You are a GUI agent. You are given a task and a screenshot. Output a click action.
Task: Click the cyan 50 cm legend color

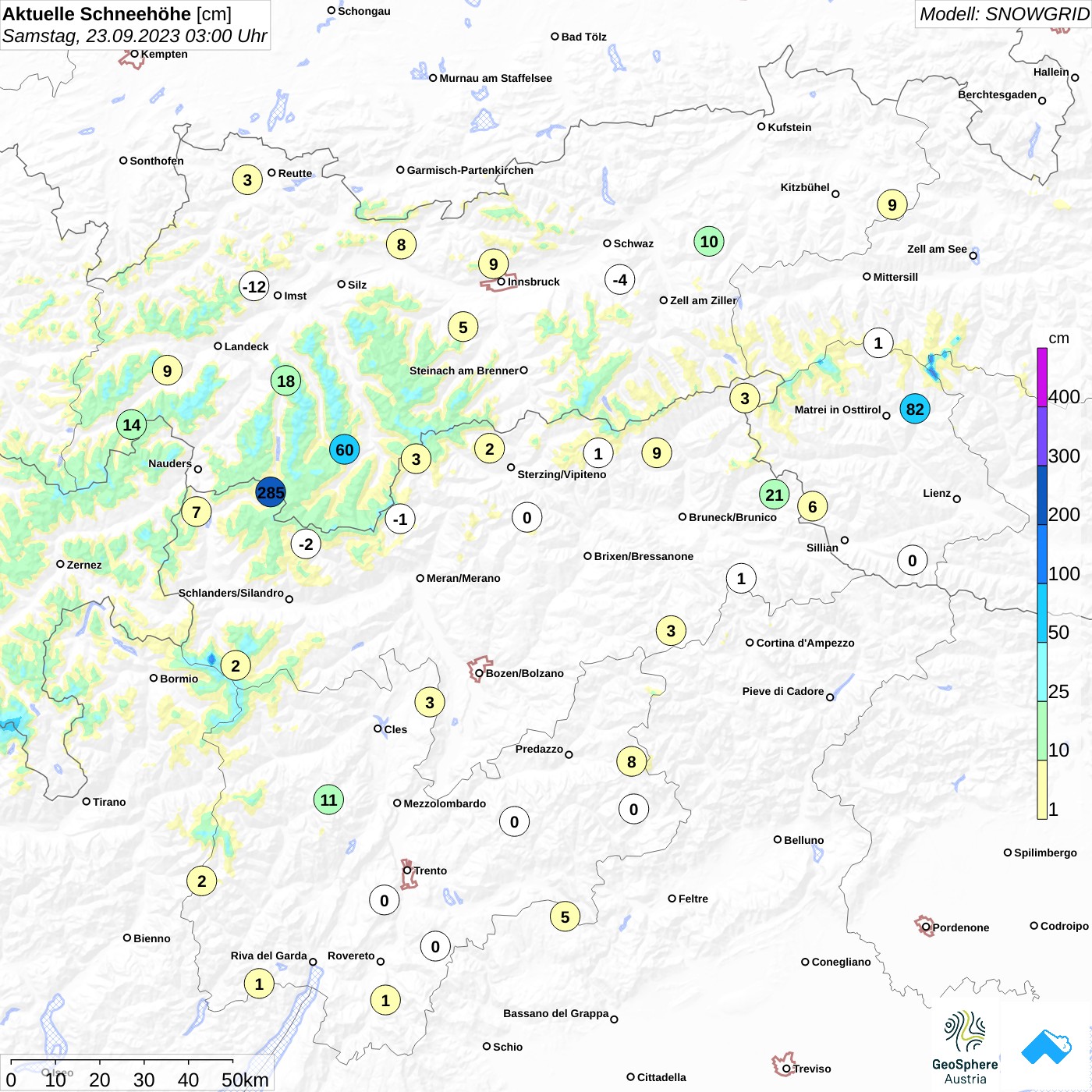(1041, 613)
